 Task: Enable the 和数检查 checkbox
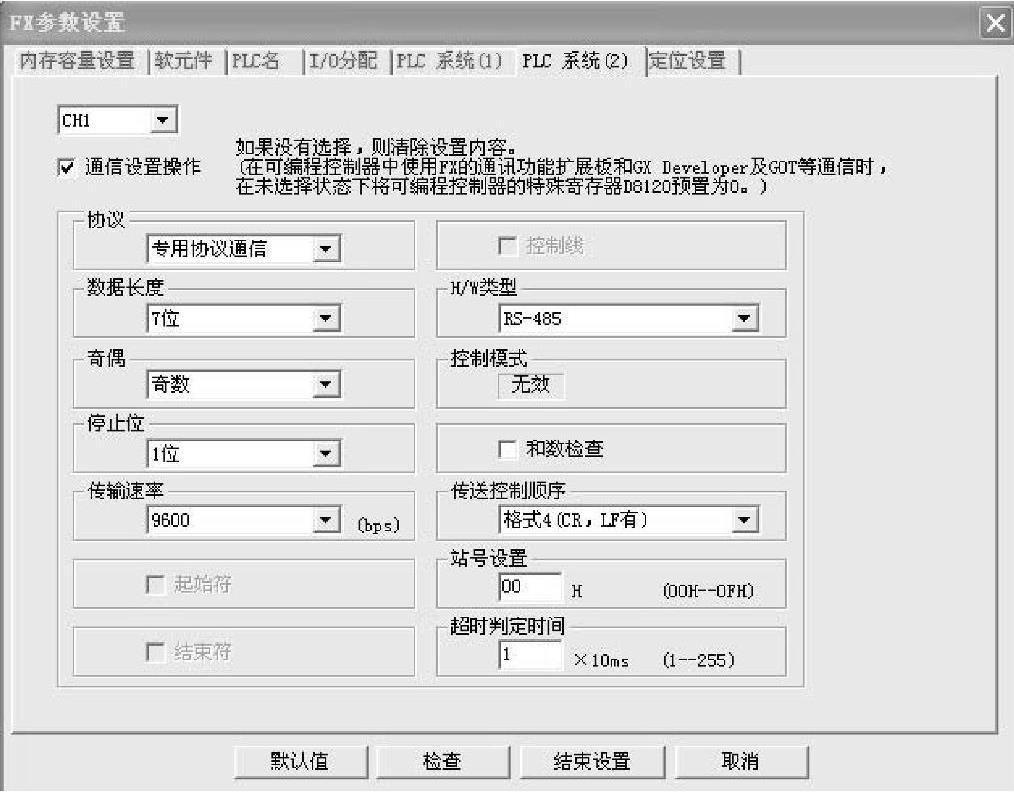point(508,449)
